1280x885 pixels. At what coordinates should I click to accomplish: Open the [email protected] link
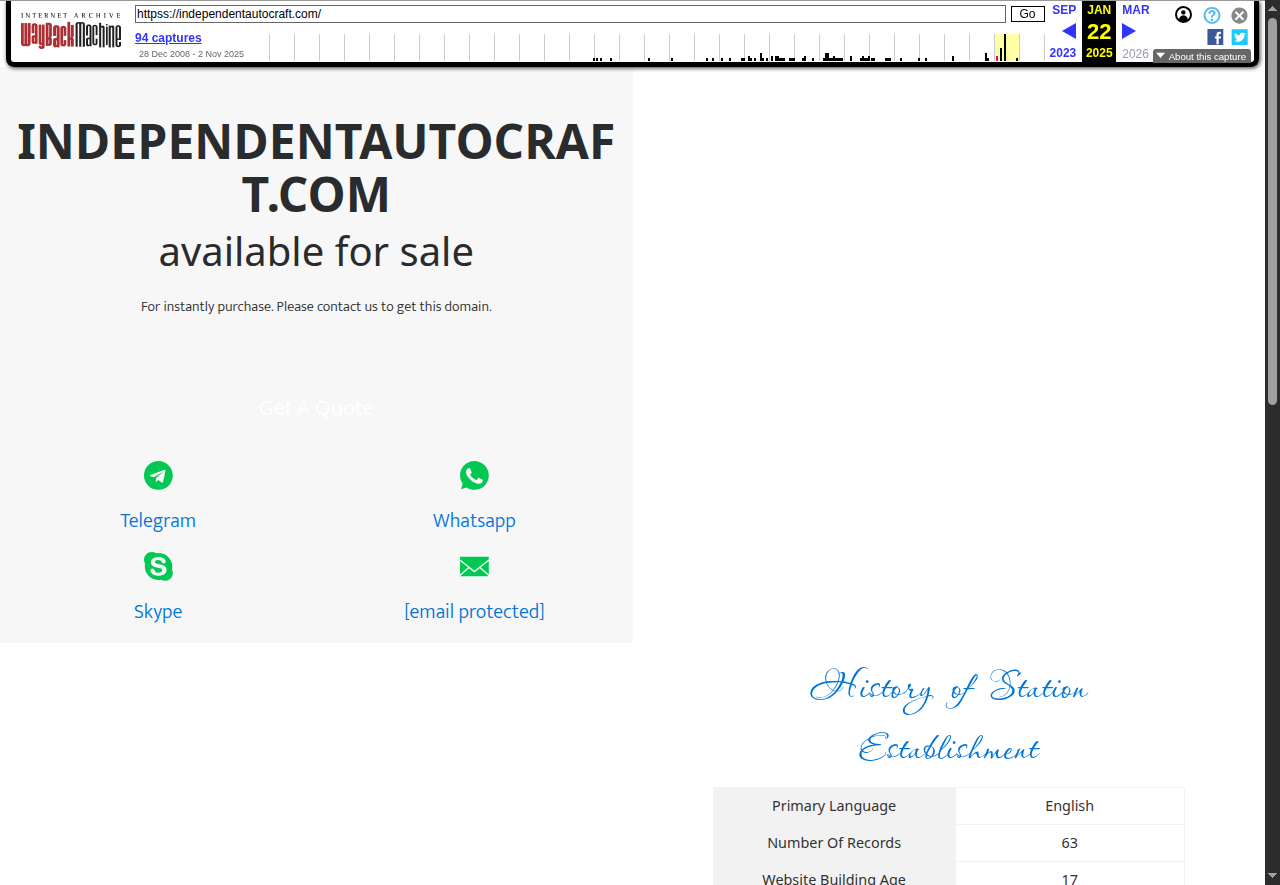click(x=474, y=612)
